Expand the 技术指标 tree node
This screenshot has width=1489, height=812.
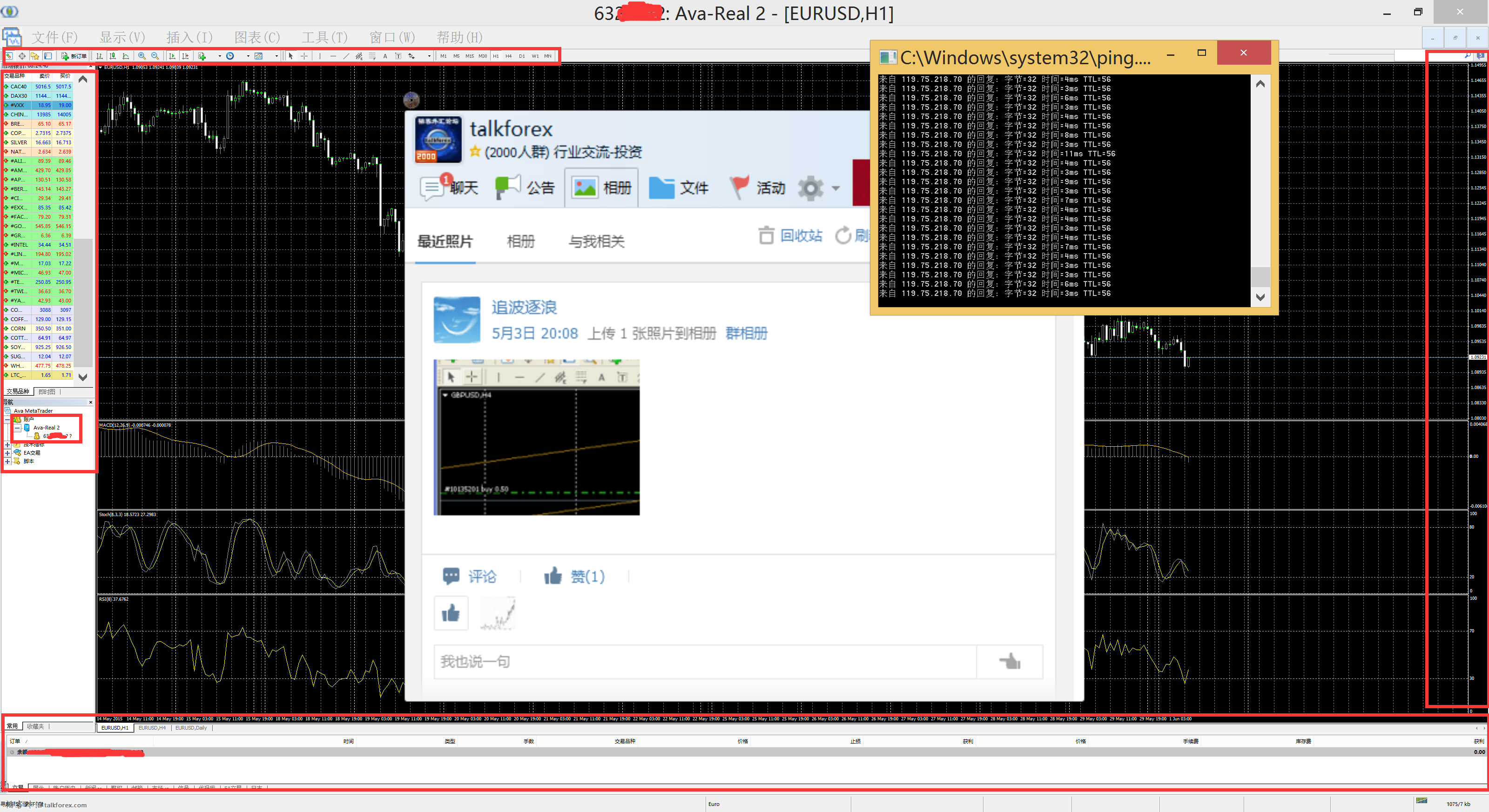[x=7, y=444]
